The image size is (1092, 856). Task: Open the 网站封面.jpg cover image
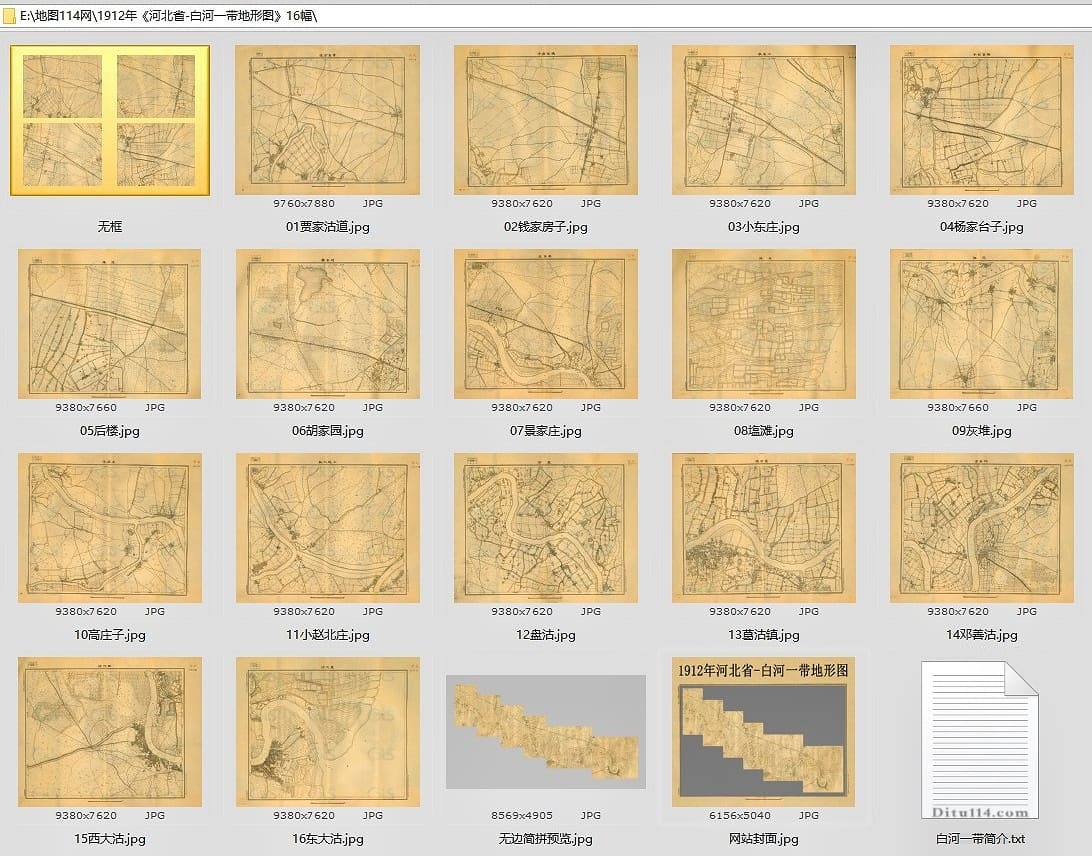[763, 732]
